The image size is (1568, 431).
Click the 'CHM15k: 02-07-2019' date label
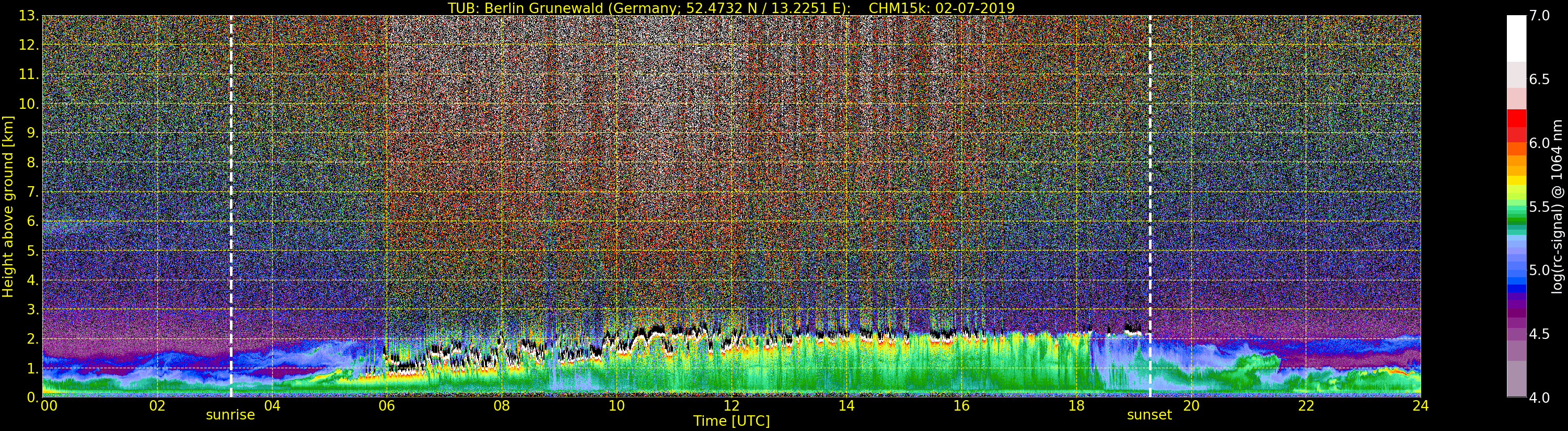click(942, 8)
